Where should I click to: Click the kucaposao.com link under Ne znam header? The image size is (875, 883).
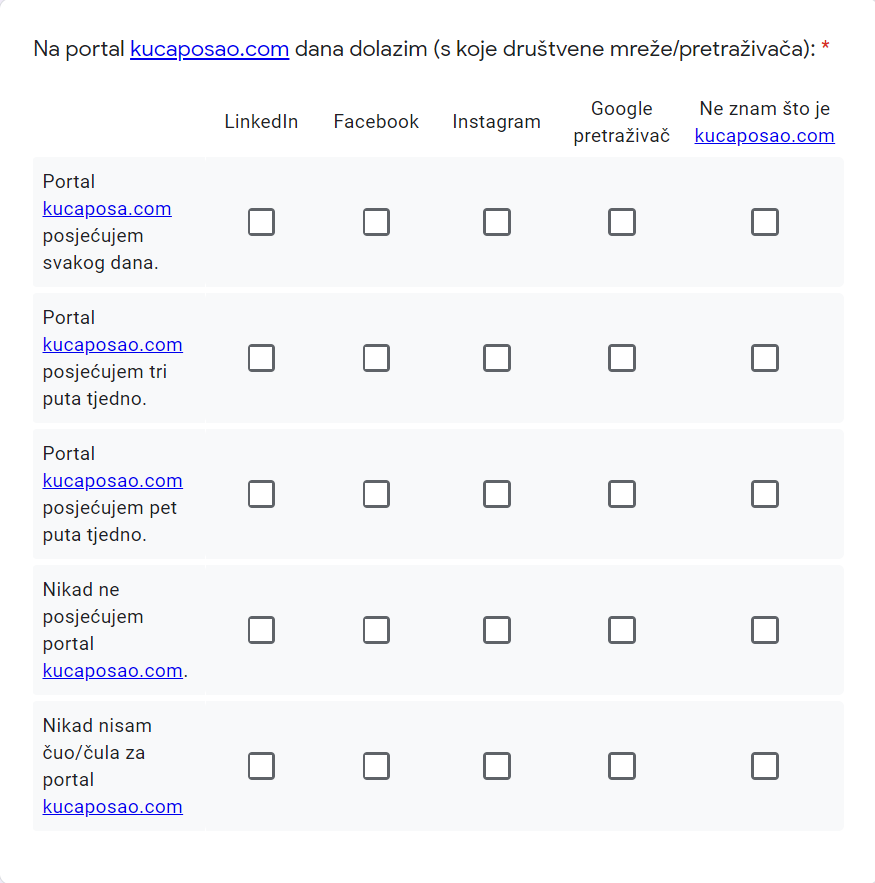764,135
